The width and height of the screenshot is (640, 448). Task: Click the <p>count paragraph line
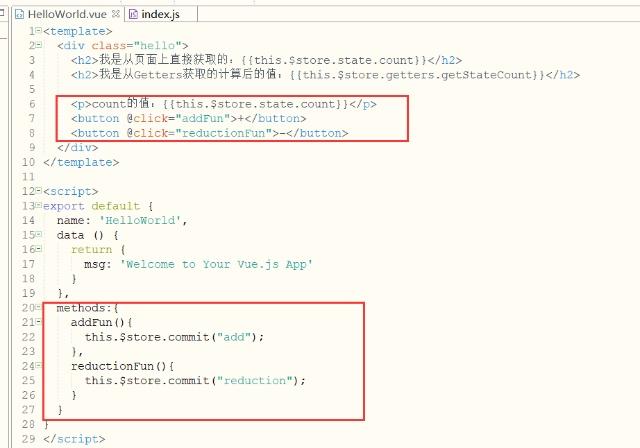pos(224,104)
